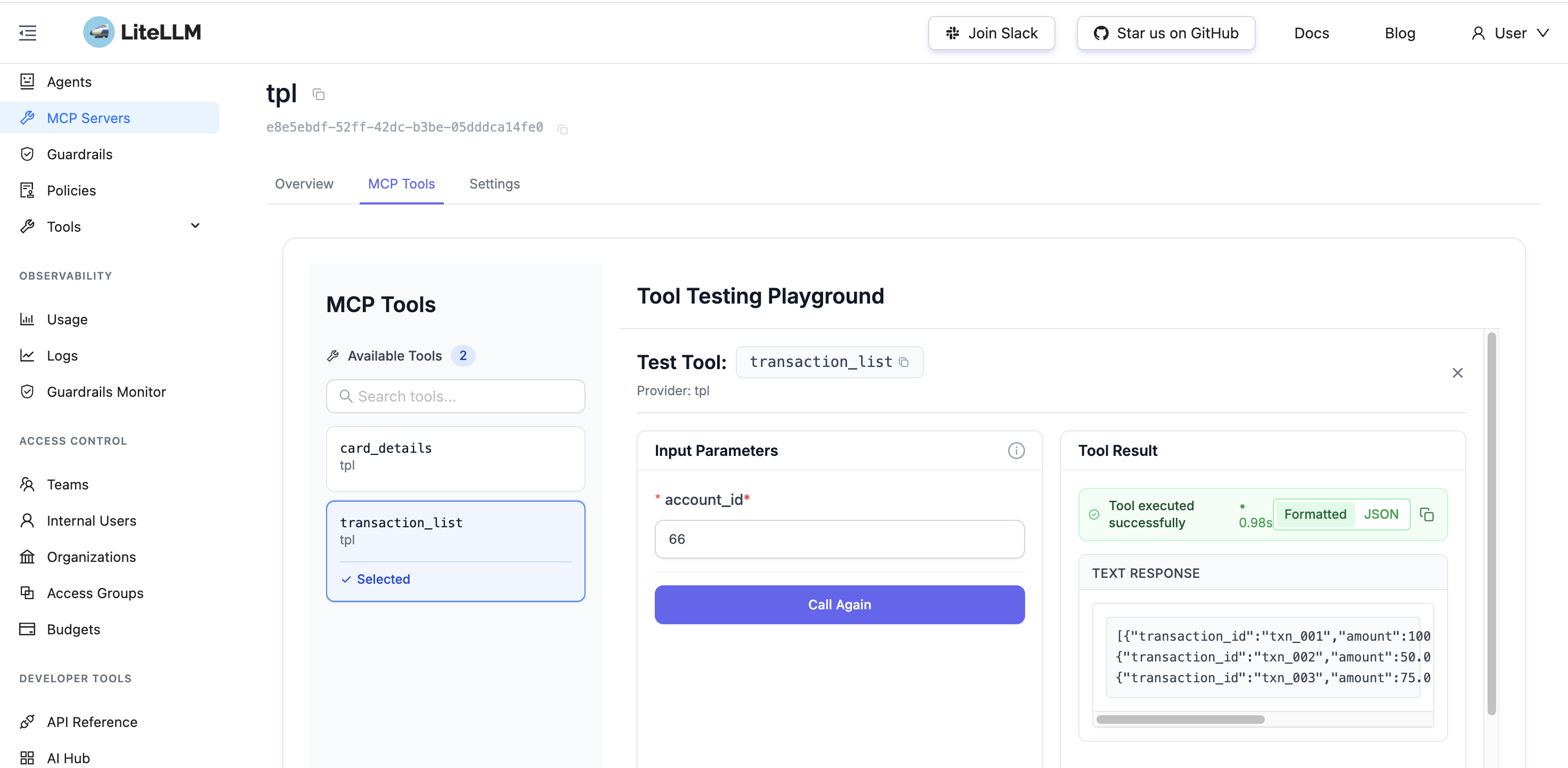Select the MCP Tools tab

tap(401, 184)
